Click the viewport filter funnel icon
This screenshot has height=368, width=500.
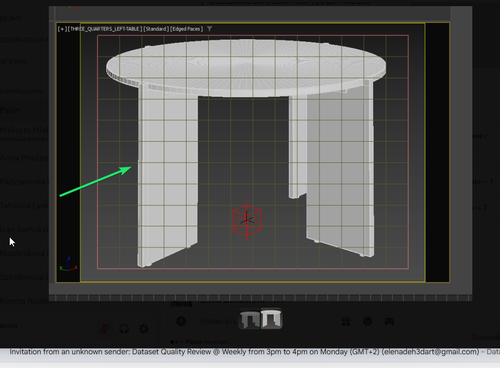(209, 29)
